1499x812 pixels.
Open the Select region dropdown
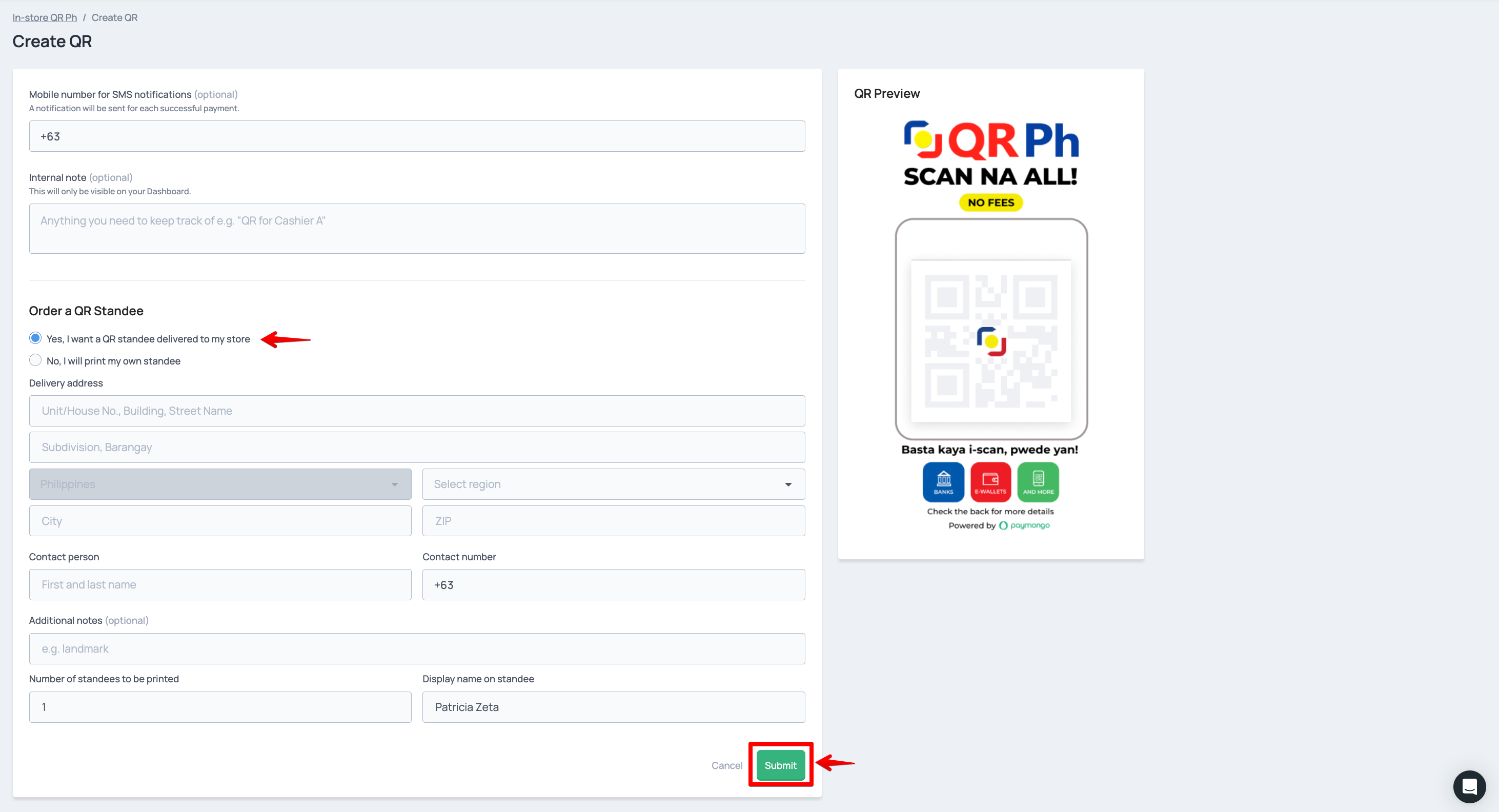[613, 484]
